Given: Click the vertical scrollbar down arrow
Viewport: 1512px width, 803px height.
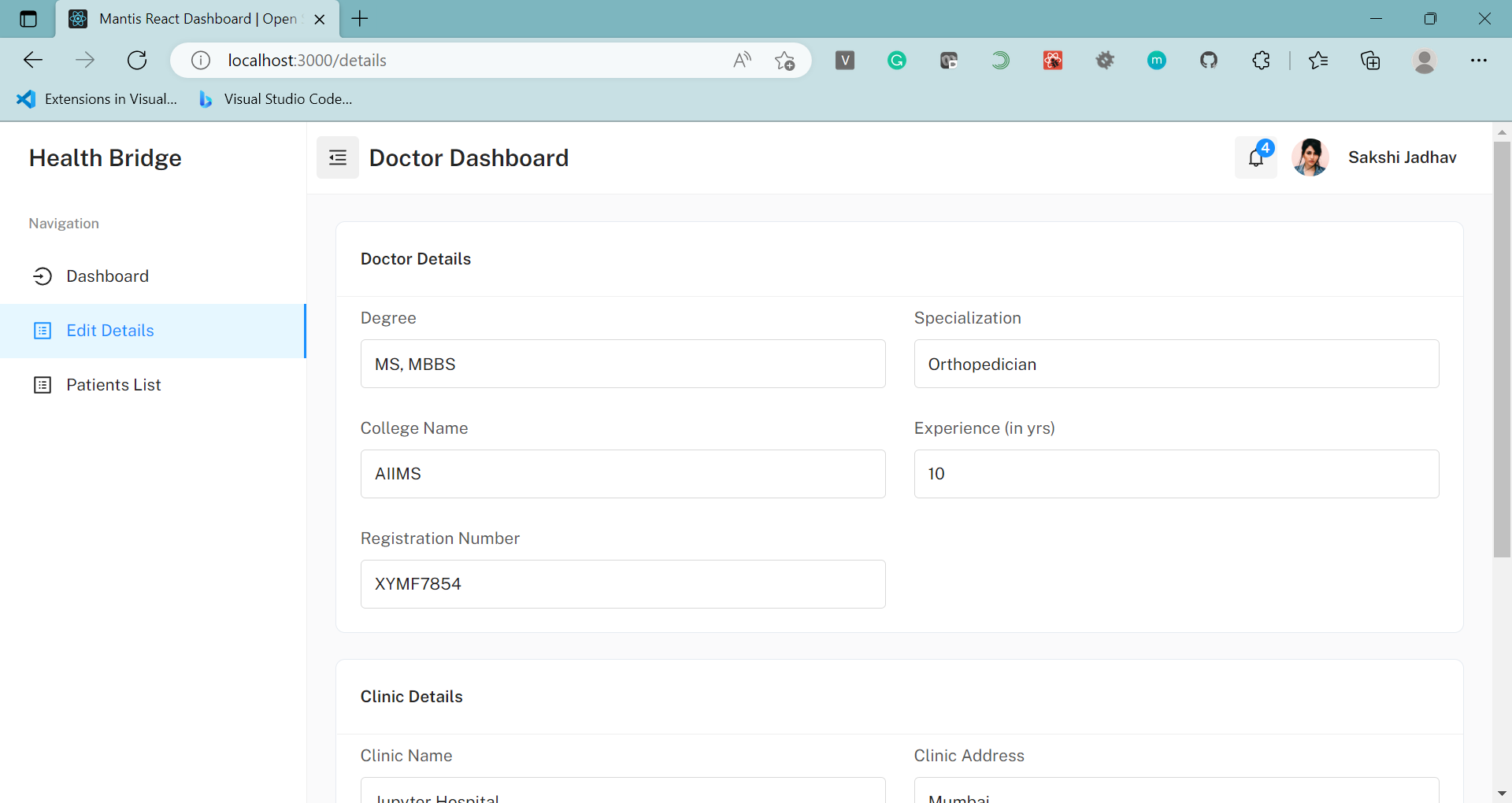Looking at the screenshot, I should tap(1503, 794).
